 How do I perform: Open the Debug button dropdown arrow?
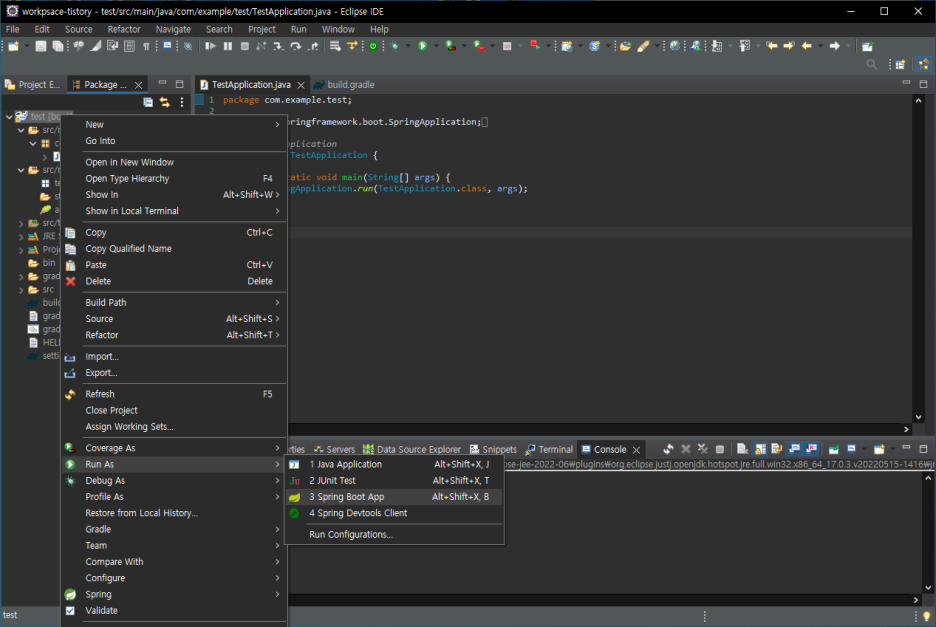click(x=408, y=46)
